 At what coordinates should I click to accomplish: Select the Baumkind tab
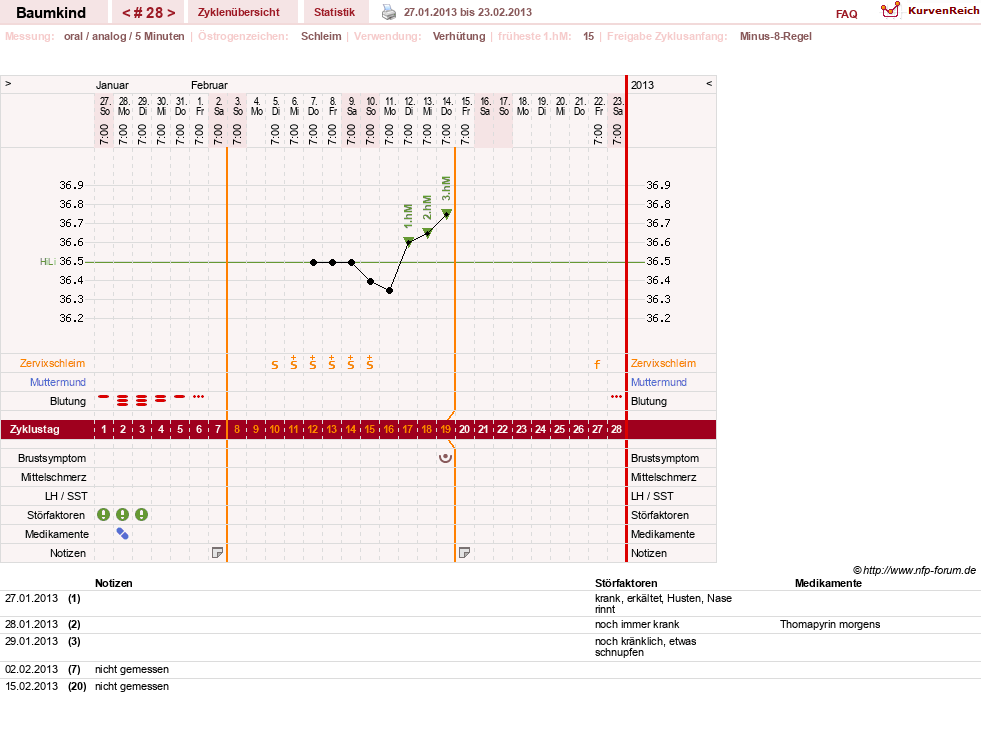[x=51, y=12]
